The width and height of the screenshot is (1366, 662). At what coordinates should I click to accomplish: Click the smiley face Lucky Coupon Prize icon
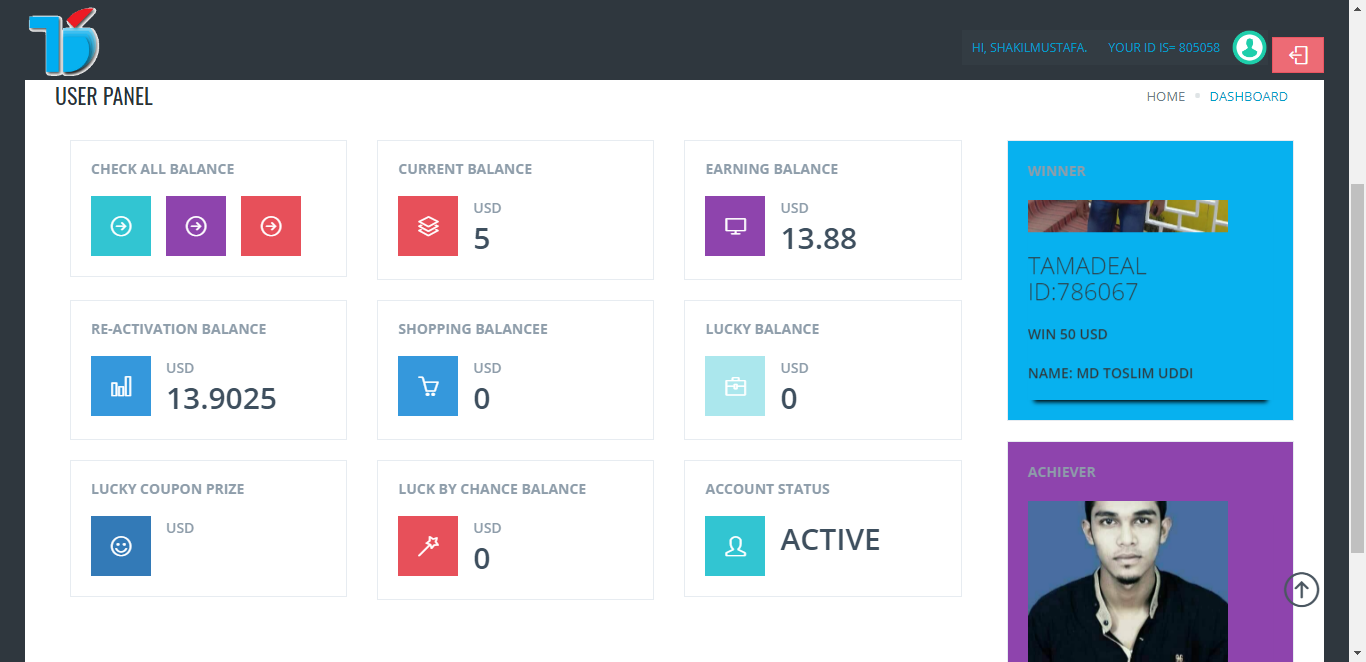point(121,546)
